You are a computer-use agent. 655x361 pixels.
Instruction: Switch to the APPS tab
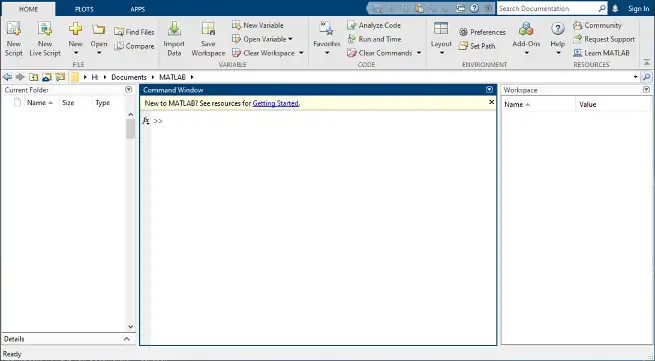pyautogui.click(x=137, y=9)
